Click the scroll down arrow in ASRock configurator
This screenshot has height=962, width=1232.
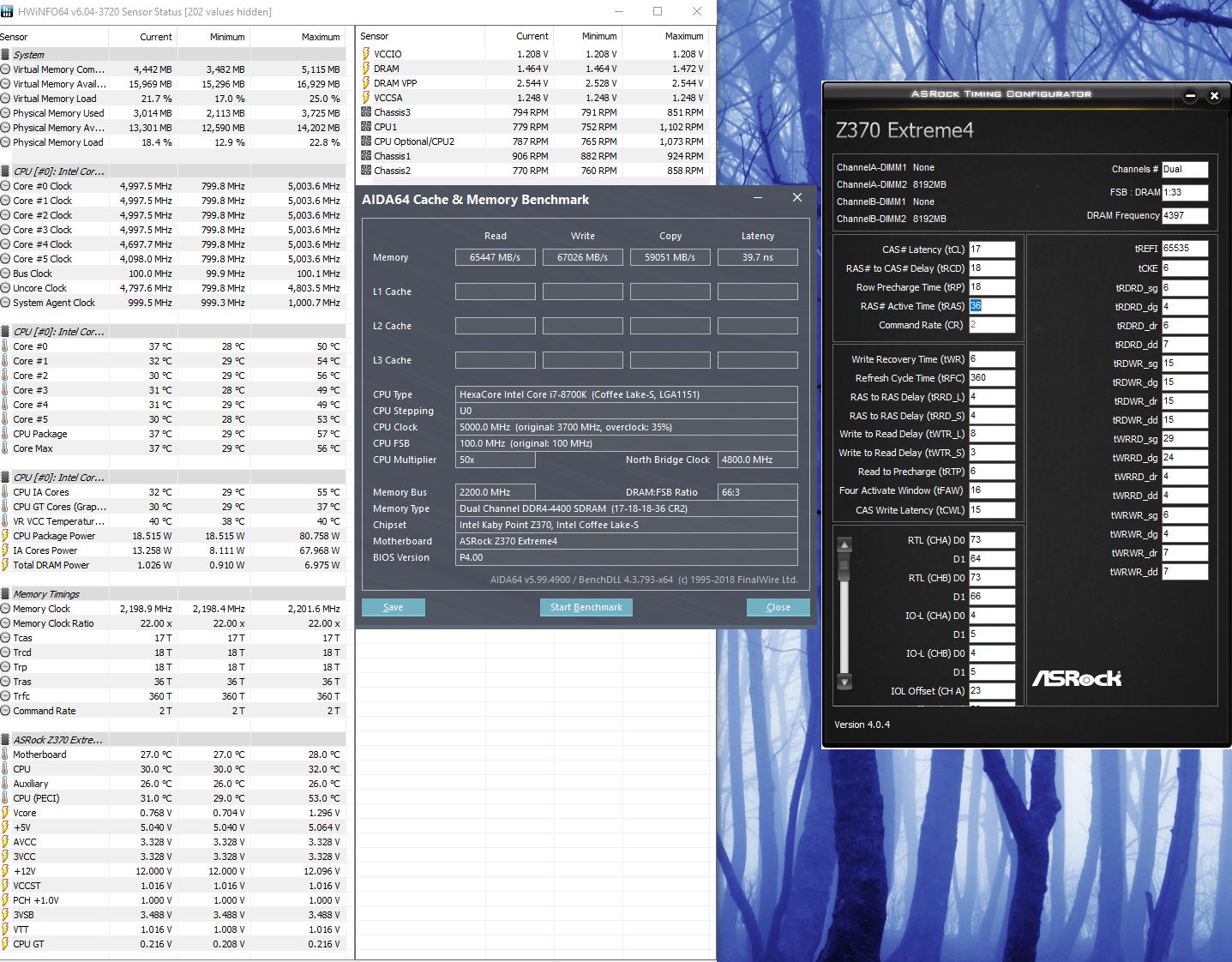[x=844, y=682]
